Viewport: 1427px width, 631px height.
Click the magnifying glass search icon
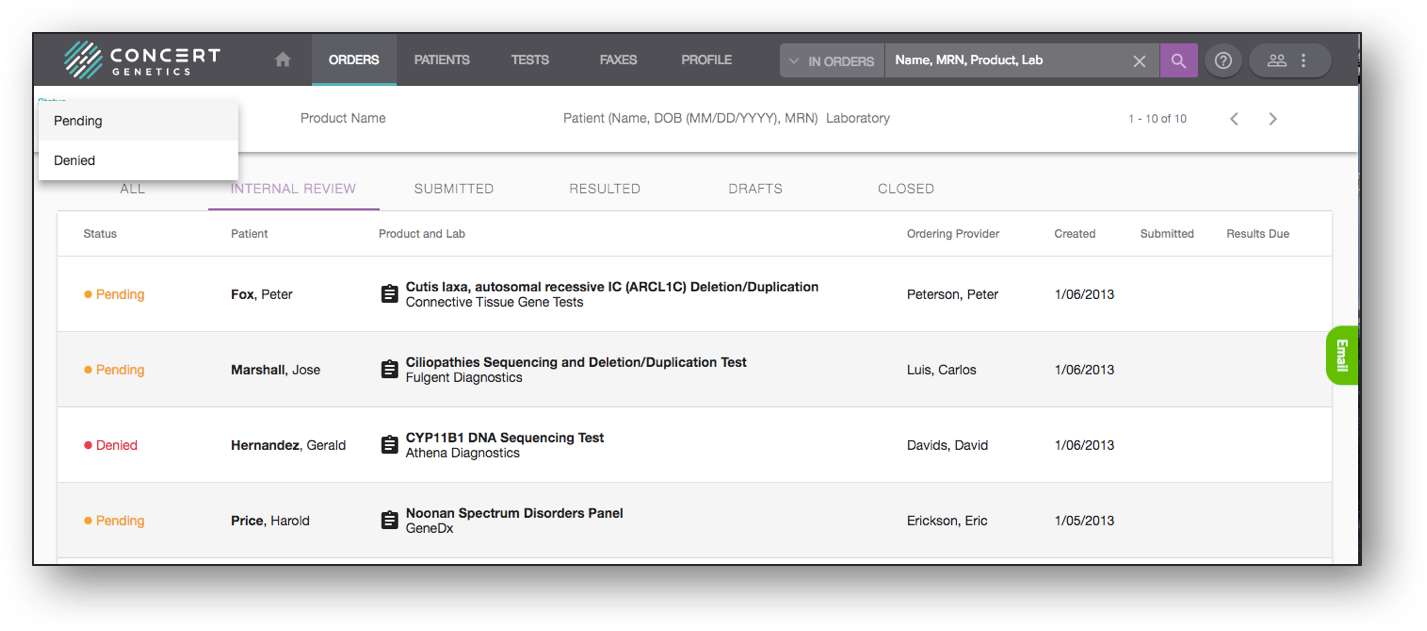1178,60
